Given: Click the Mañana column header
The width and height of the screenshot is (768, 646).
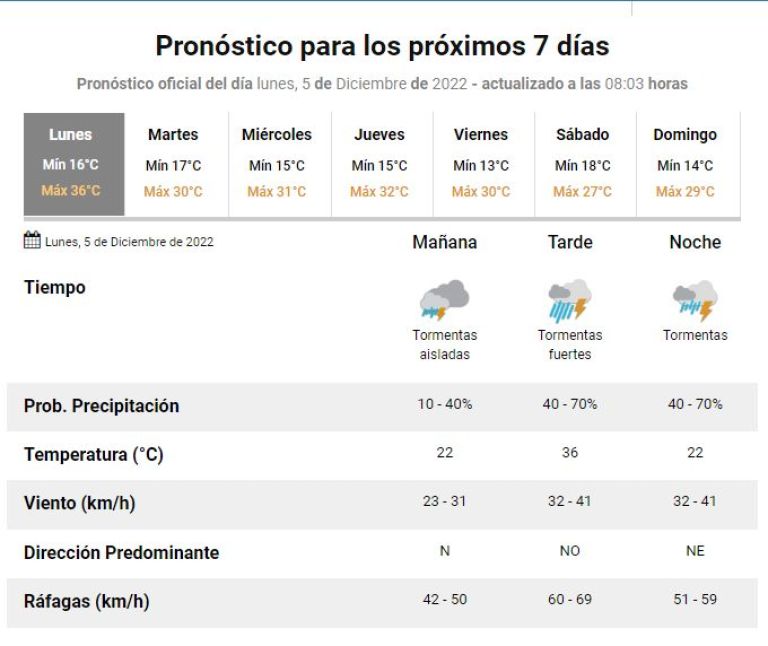Looking at the screenshot, I should [x=445, y=242].
